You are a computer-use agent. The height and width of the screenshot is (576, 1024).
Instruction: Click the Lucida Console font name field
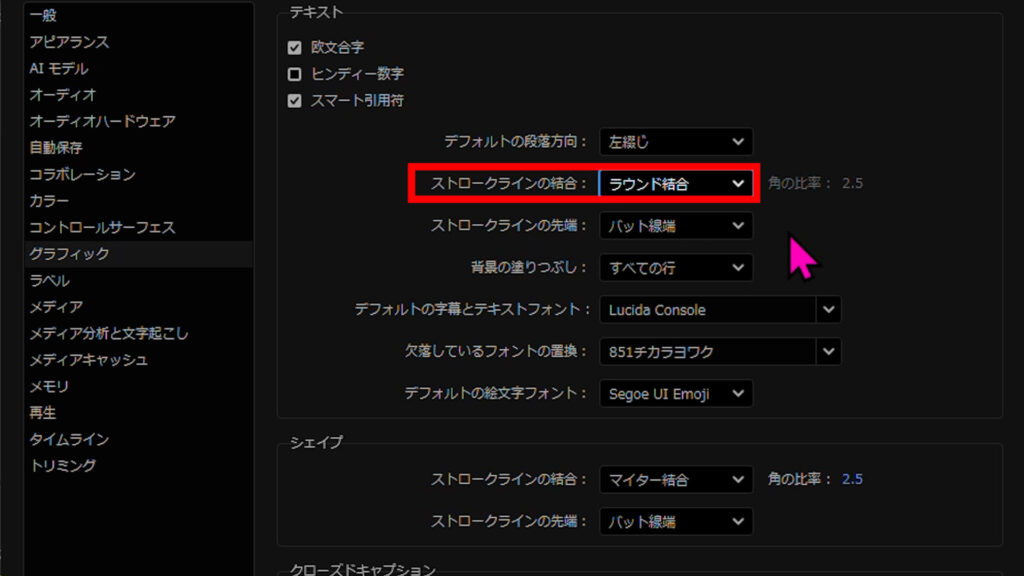(708, 310)
